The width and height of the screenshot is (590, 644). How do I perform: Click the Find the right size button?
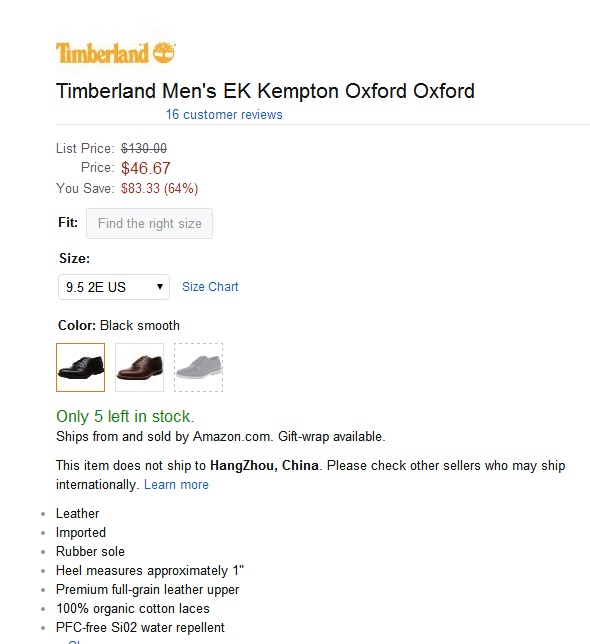tap(149, 223)
